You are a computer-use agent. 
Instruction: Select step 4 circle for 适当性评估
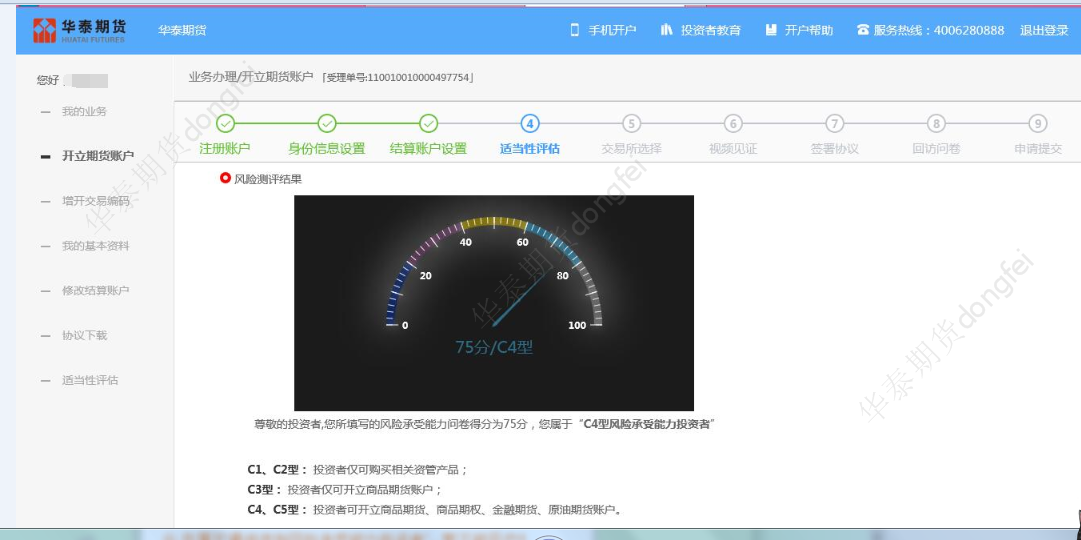pos(530,124)
